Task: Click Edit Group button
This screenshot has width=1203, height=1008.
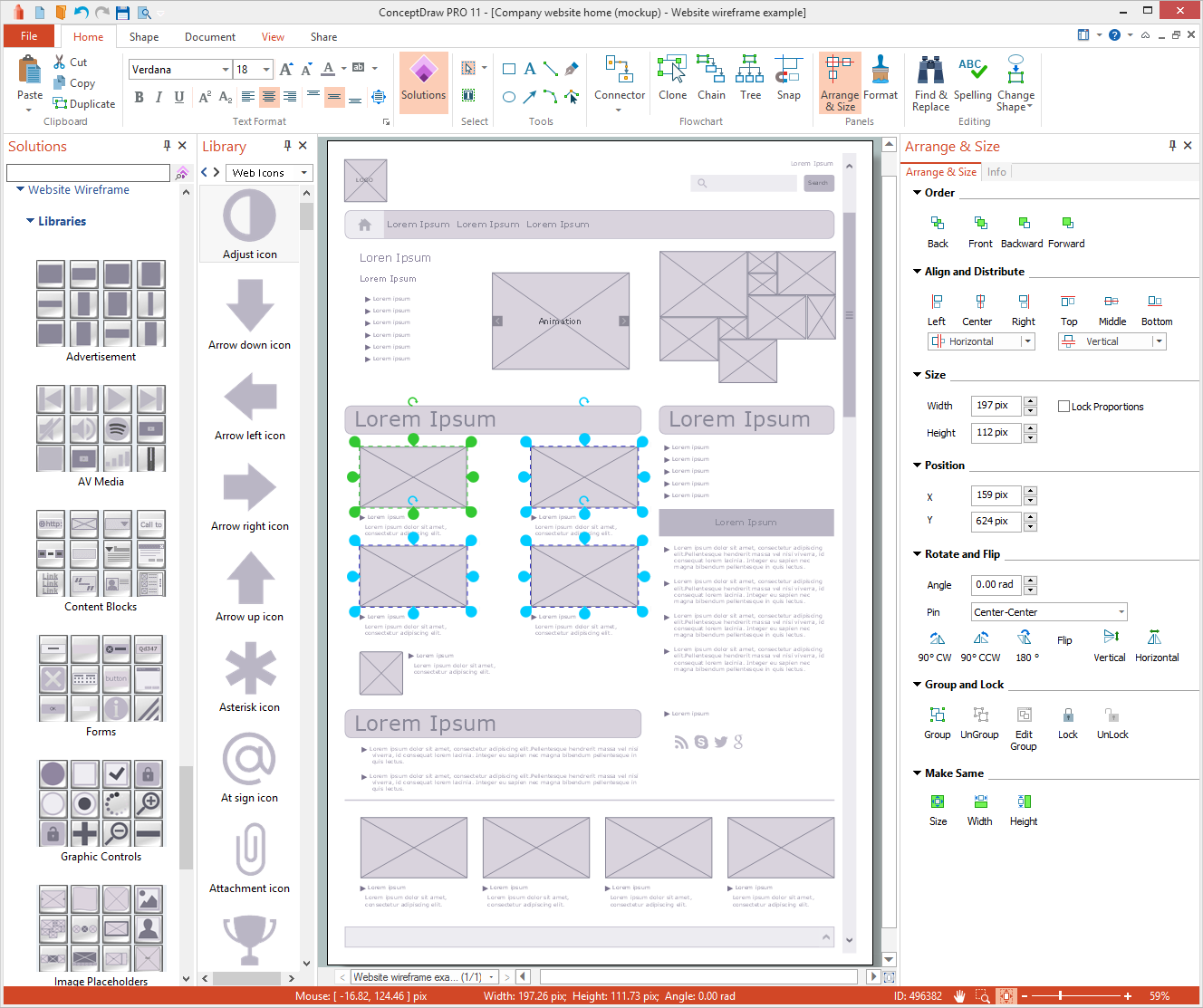Action: click(1024, 728)
